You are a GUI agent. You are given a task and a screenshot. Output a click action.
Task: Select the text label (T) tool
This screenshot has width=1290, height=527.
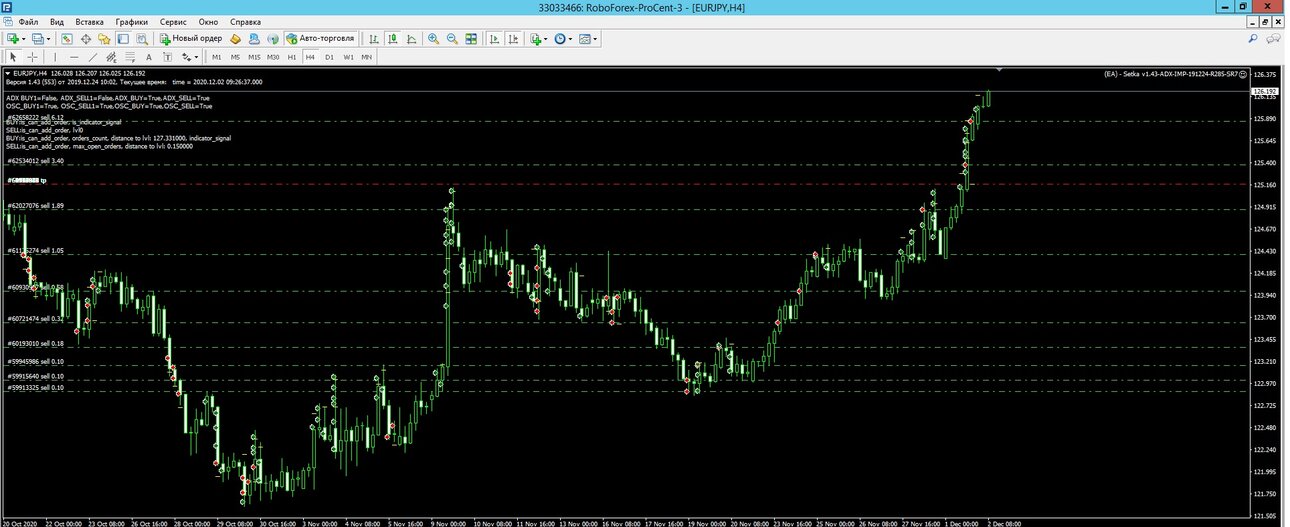tap(167, 57)
